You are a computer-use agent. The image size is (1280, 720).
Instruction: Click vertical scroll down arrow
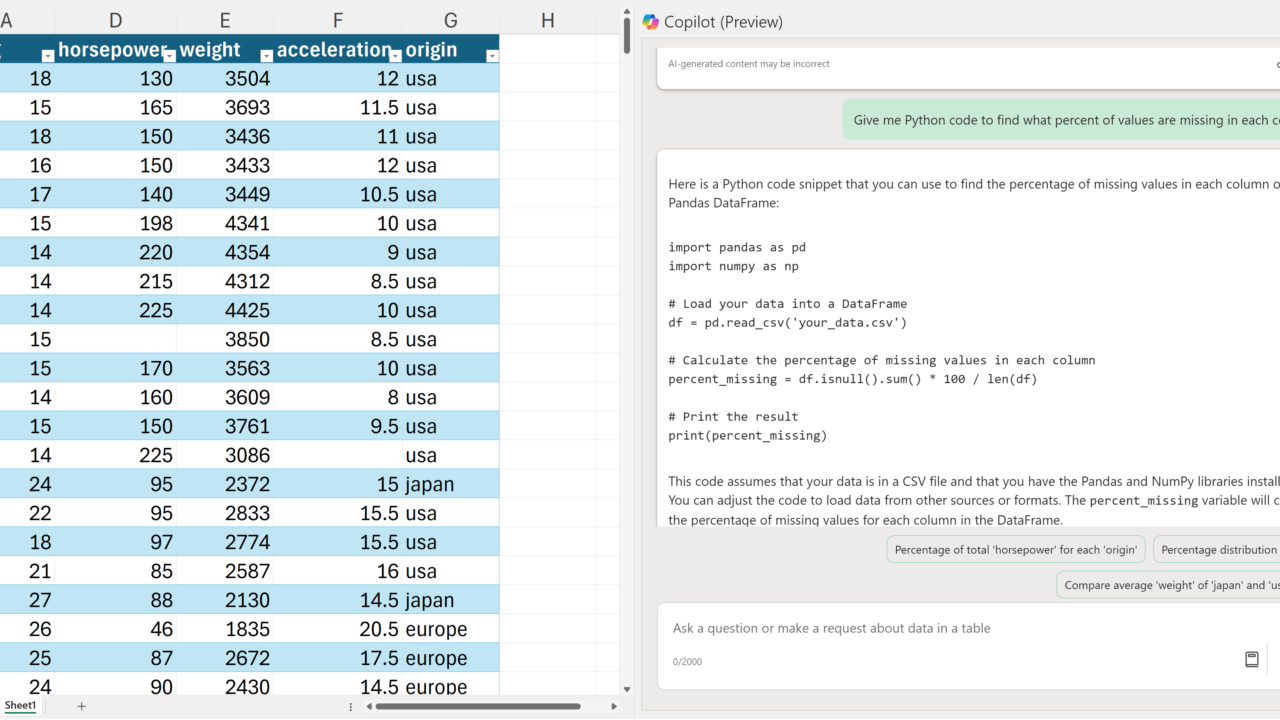coord(627,689)
